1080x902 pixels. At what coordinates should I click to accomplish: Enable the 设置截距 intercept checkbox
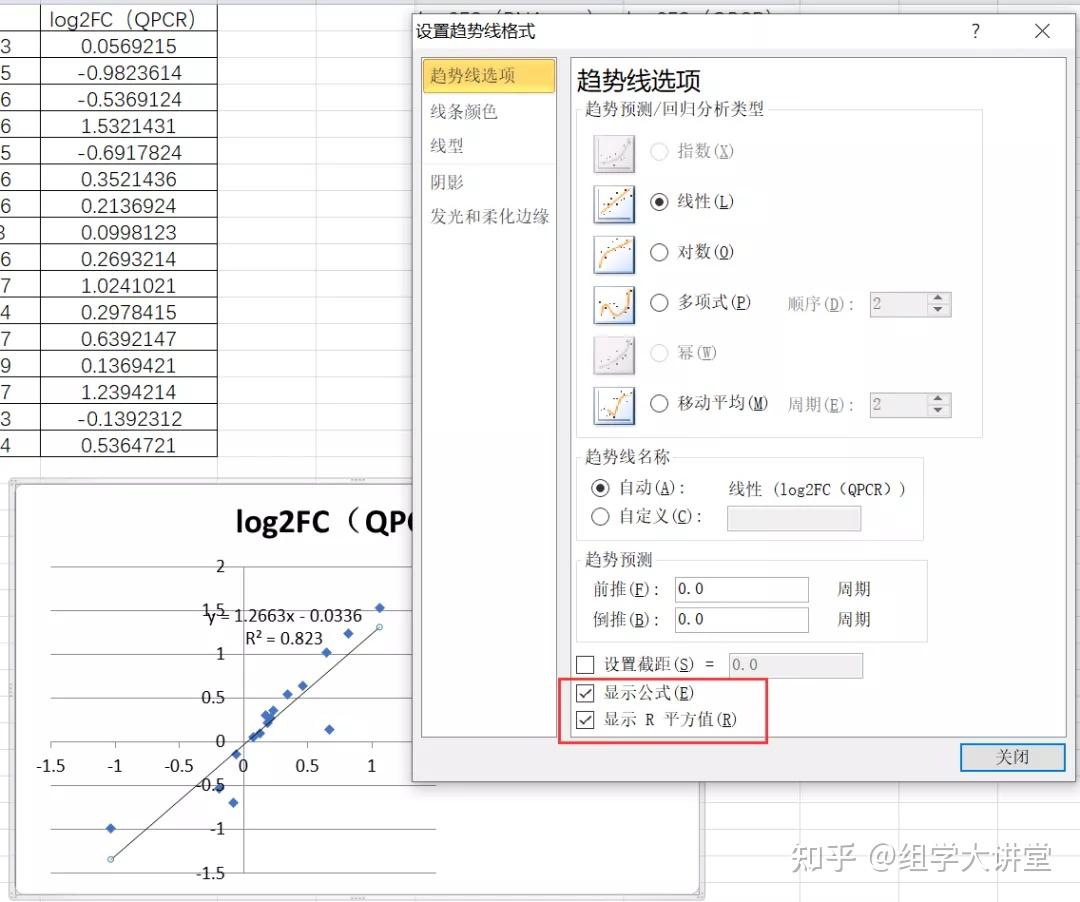tap(585, 663)
